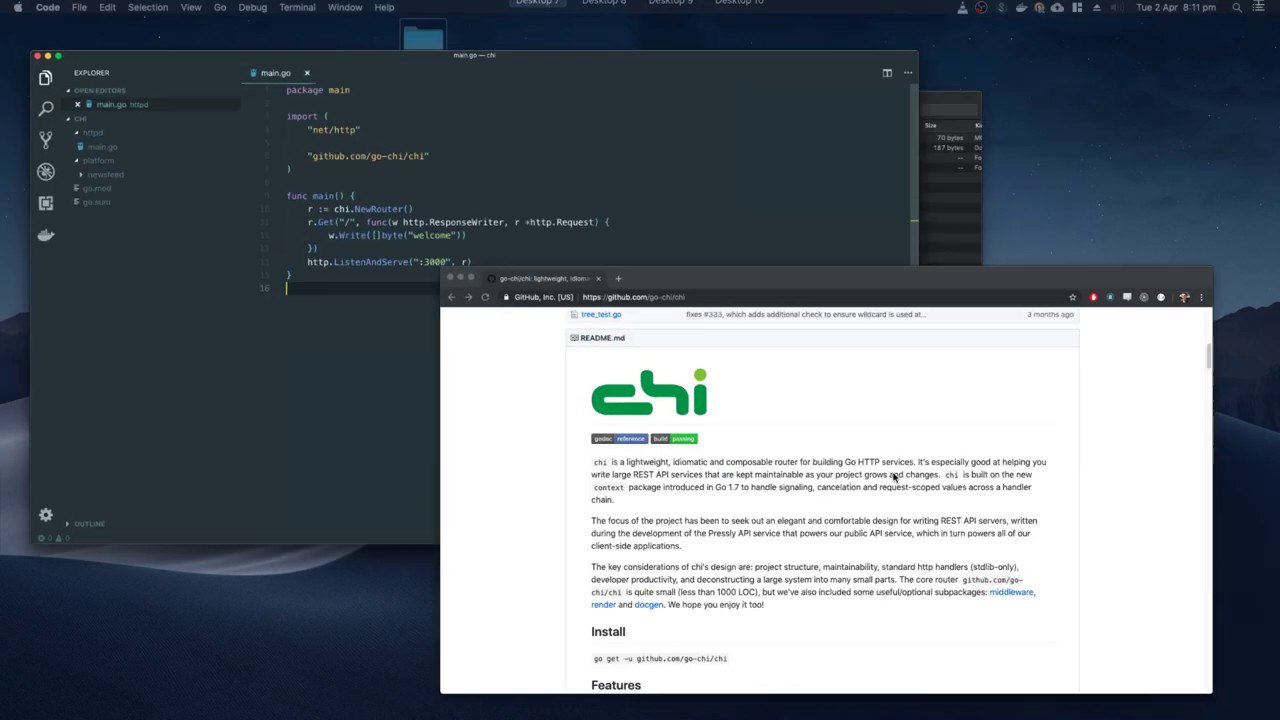Click the godoc reference badge
The width and height of the screenshot is (1280, 720).
click(619, 438)
